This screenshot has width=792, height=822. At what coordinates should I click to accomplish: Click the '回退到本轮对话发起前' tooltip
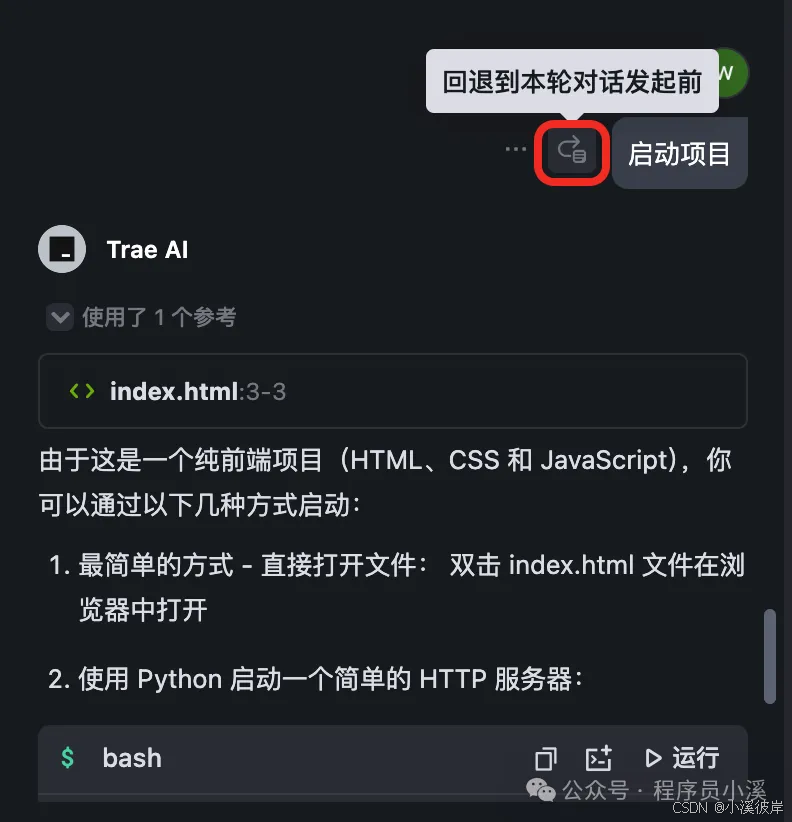pos(572,81)
